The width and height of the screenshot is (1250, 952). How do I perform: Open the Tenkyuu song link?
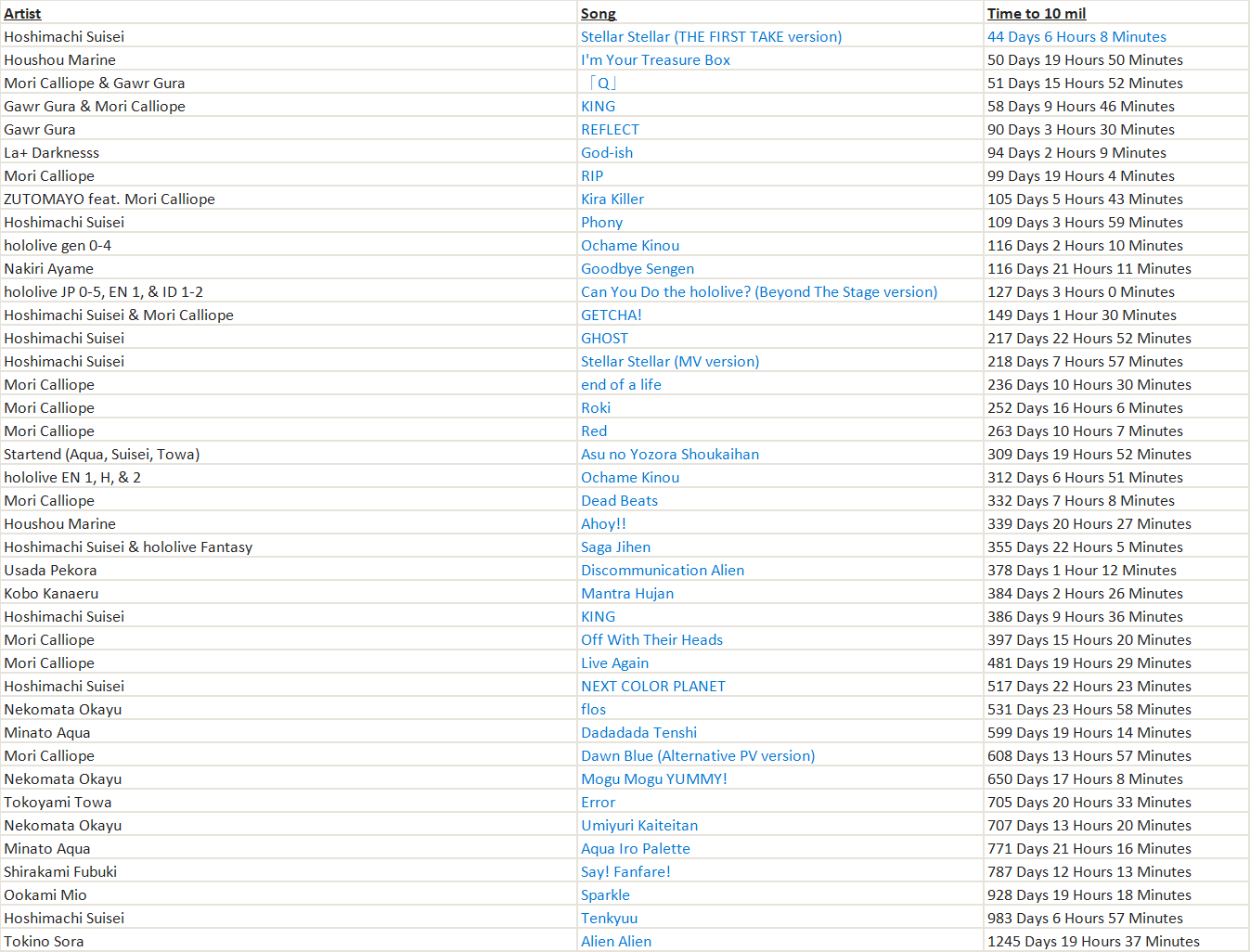tap(609, 919)
